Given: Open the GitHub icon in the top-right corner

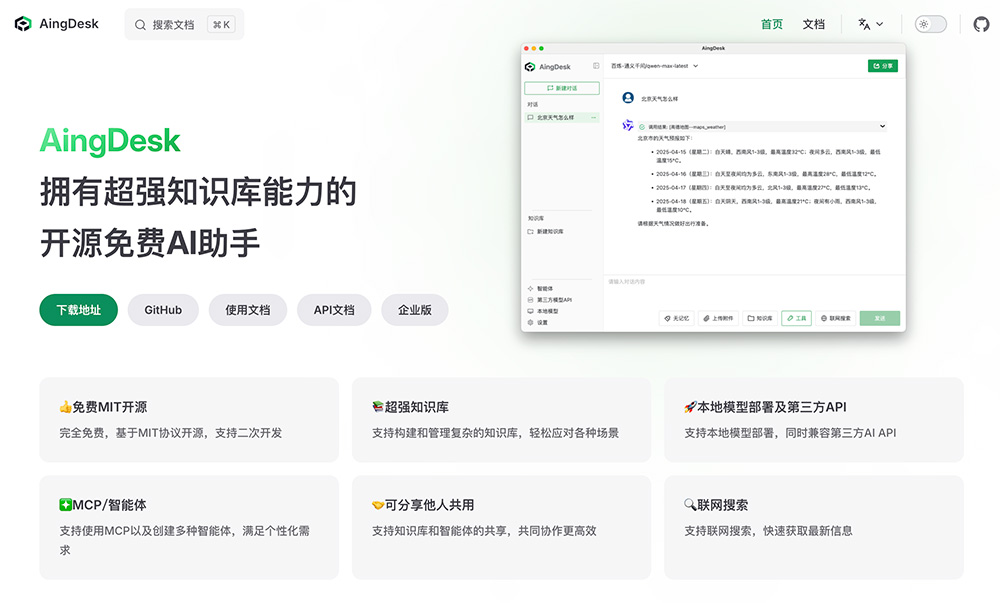Looking at the screenshot, I should (981, 24).
